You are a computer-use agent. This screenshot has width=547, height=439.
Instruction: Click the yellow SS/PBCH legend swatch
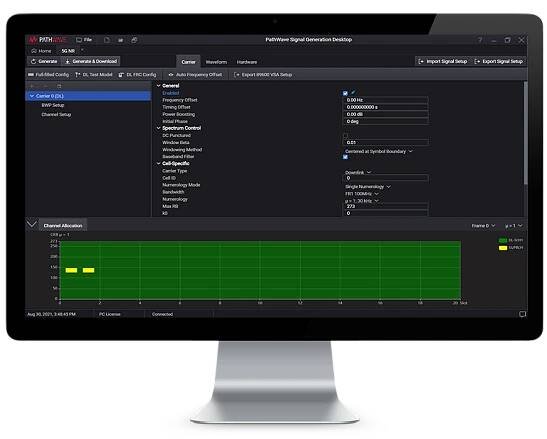502,248
